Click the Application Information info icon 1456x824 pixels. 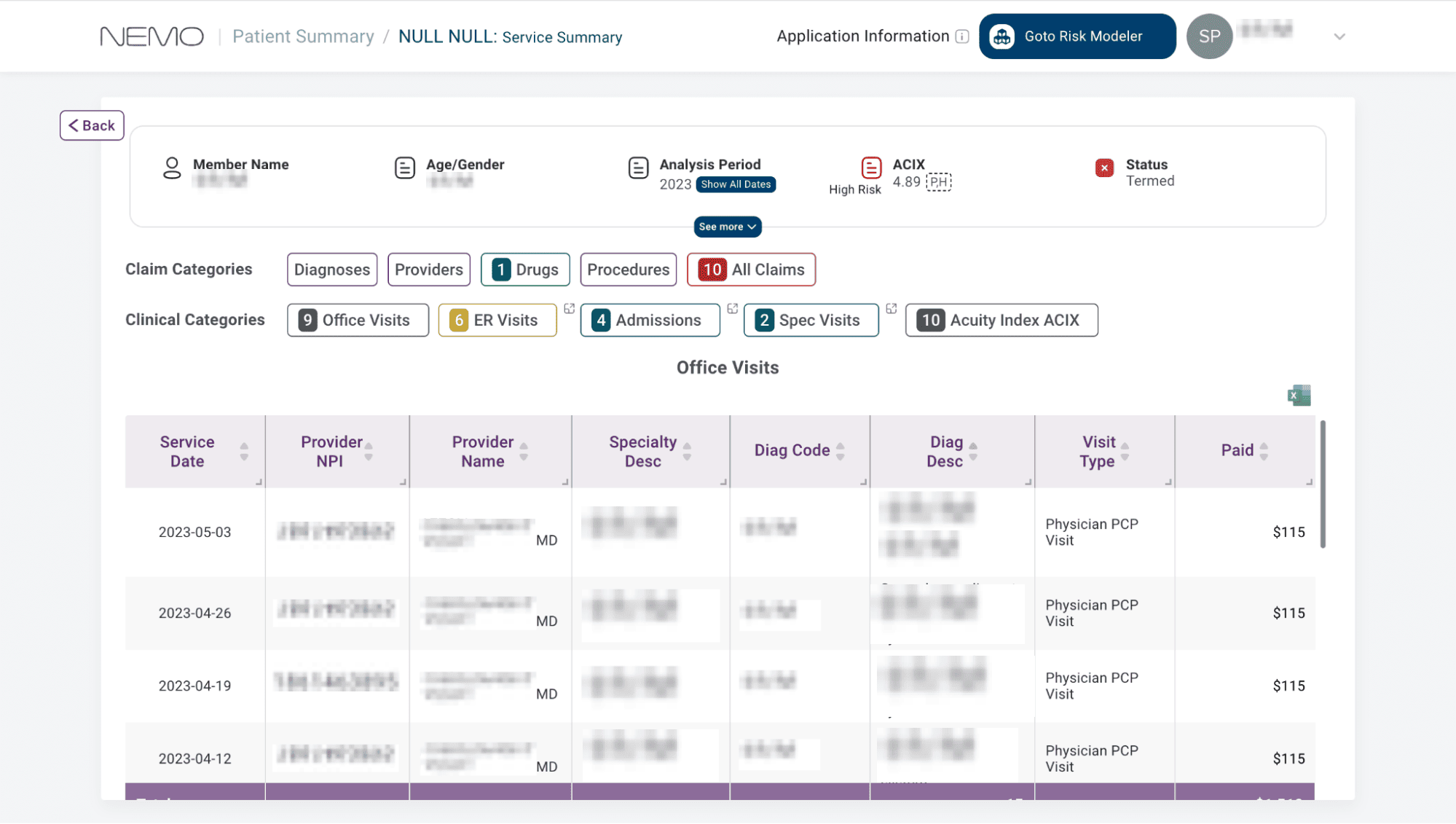[x=962, y=36]
